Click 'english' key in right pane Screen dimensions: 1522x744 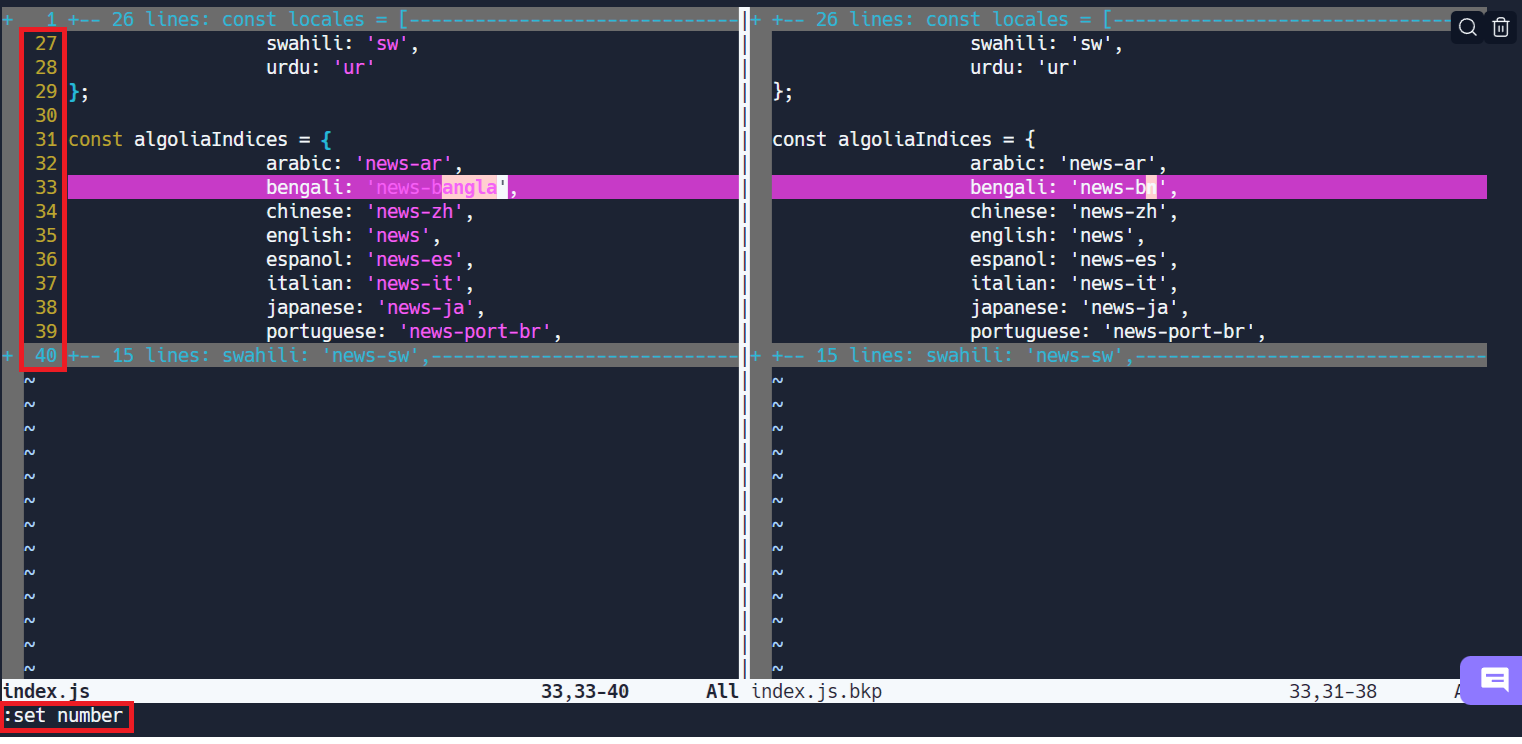(x=1009, y=235)
